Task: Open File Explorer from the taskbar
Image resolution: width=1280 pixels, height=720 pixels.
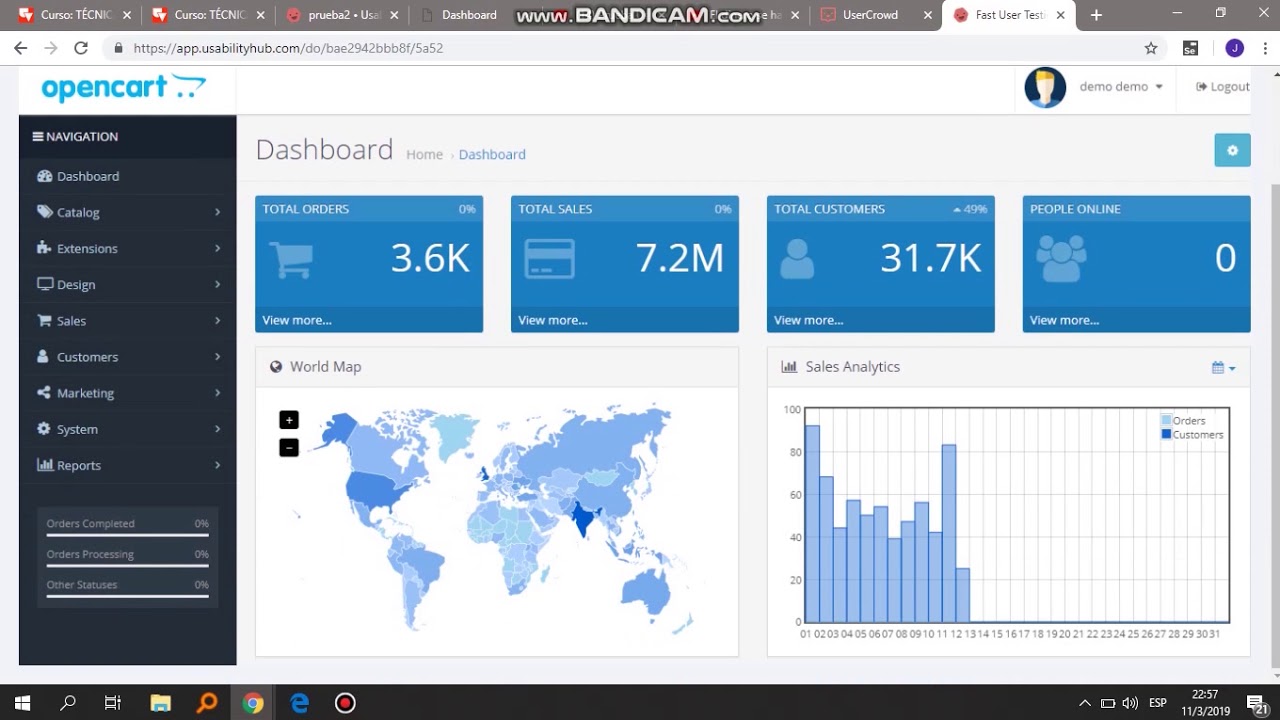Action: 160,703
